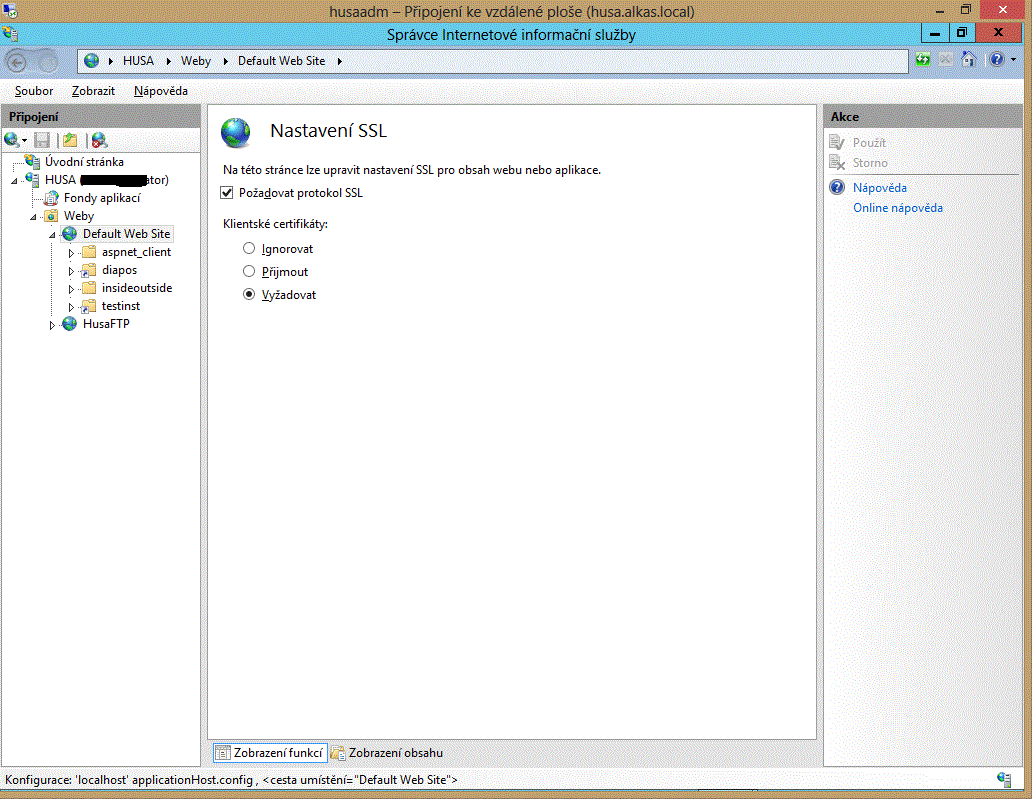The height and width of the screenshot is (799, 1032).
Task: Collapse the Weby tree node
Action: point(33,217)
